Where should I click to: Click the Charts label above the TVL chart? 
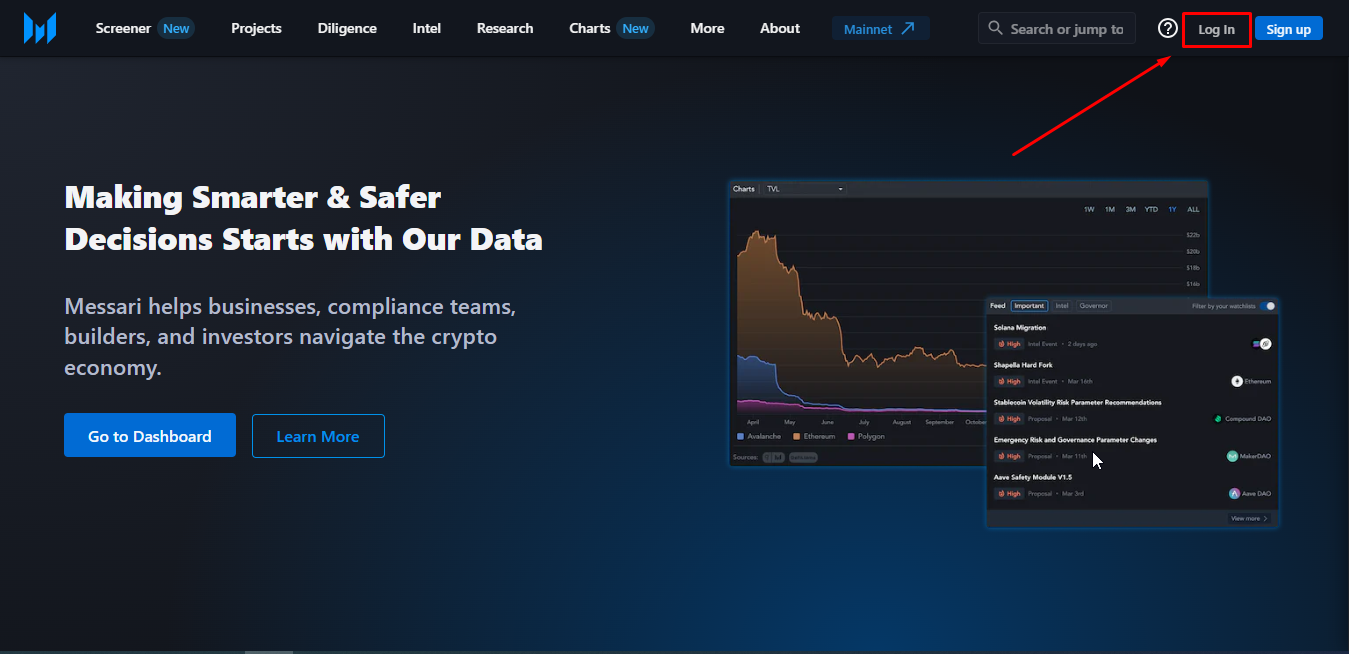pyautogui.click(x=744, y=189)
